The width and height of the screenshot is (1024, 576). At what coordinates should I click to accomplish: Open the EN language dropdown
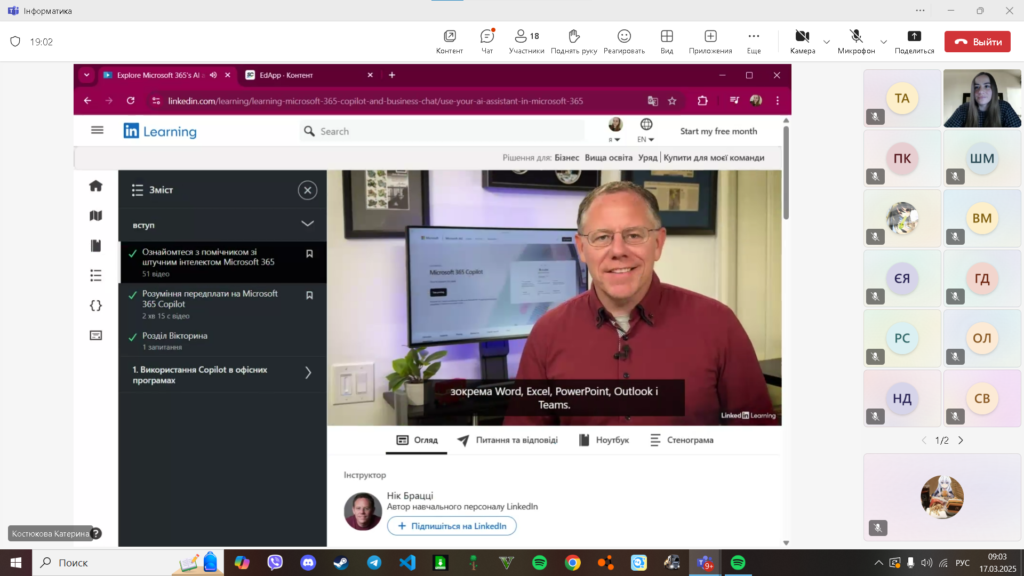tap(646, 130)
